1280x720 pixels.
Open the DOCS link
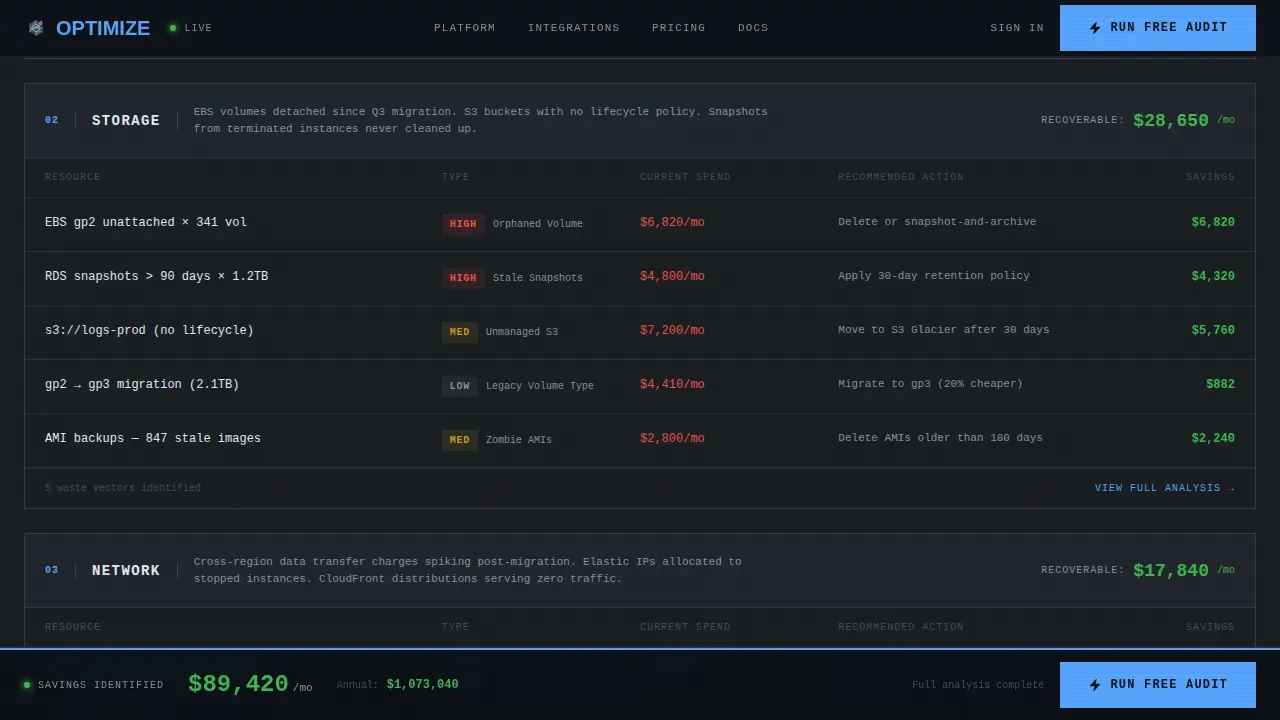753,28
